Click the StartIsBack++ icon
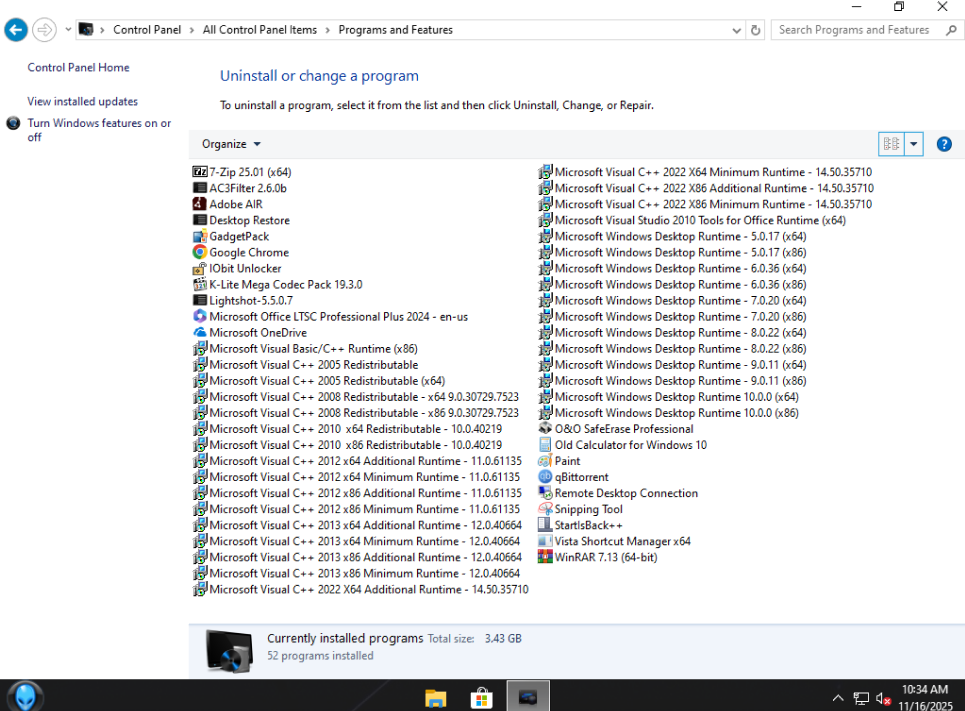The height and width of the screenshot is (711, 965). [545, 524]
